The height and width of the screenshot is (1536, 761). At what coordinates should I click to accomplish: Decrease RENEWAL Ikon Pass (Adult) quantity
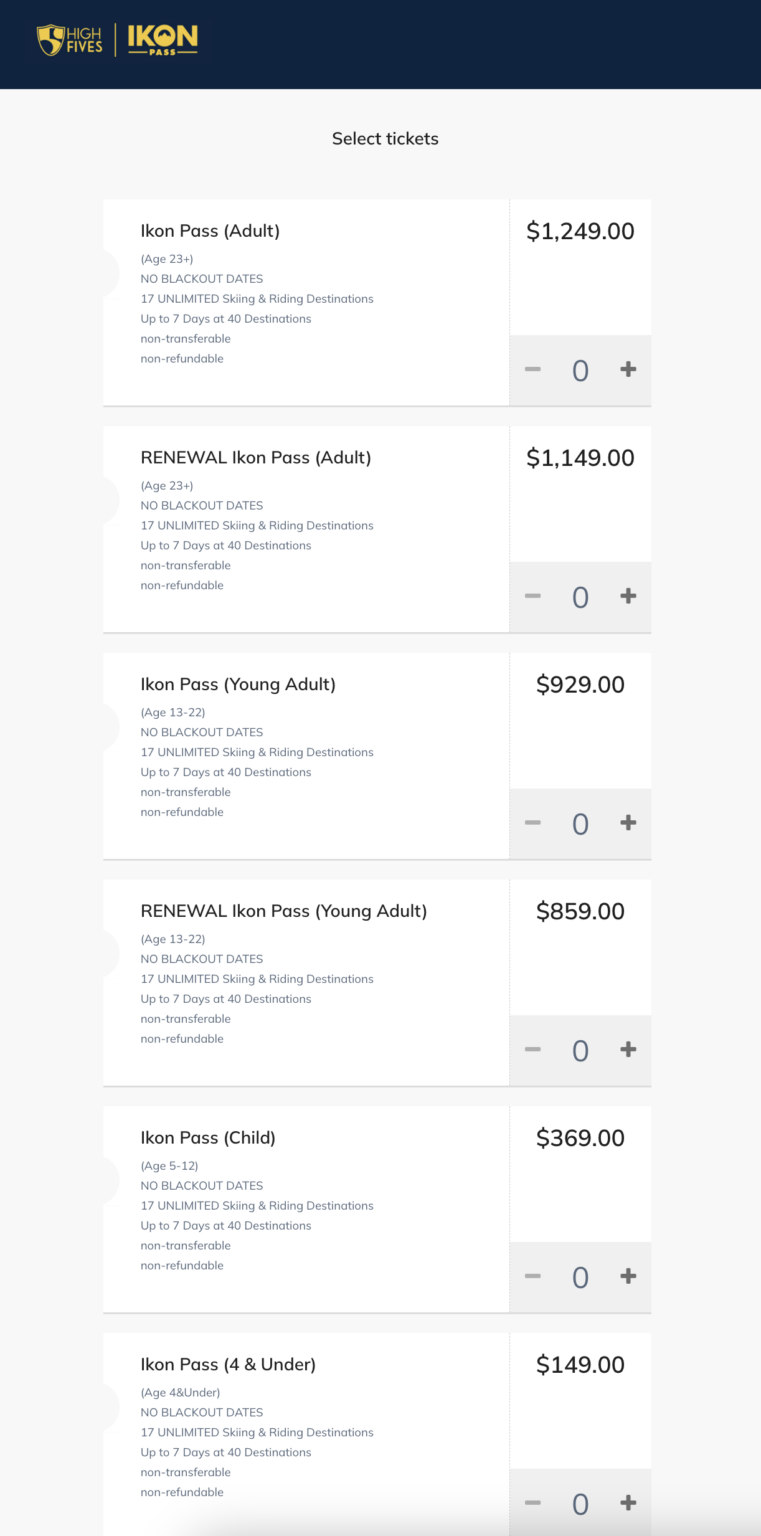pos(533,596)
